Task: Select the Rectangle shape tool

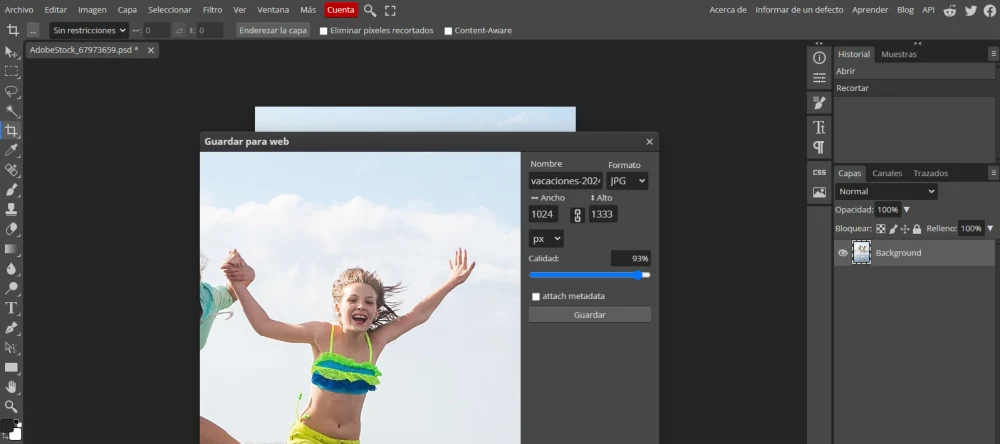Action: coord(11,367)
